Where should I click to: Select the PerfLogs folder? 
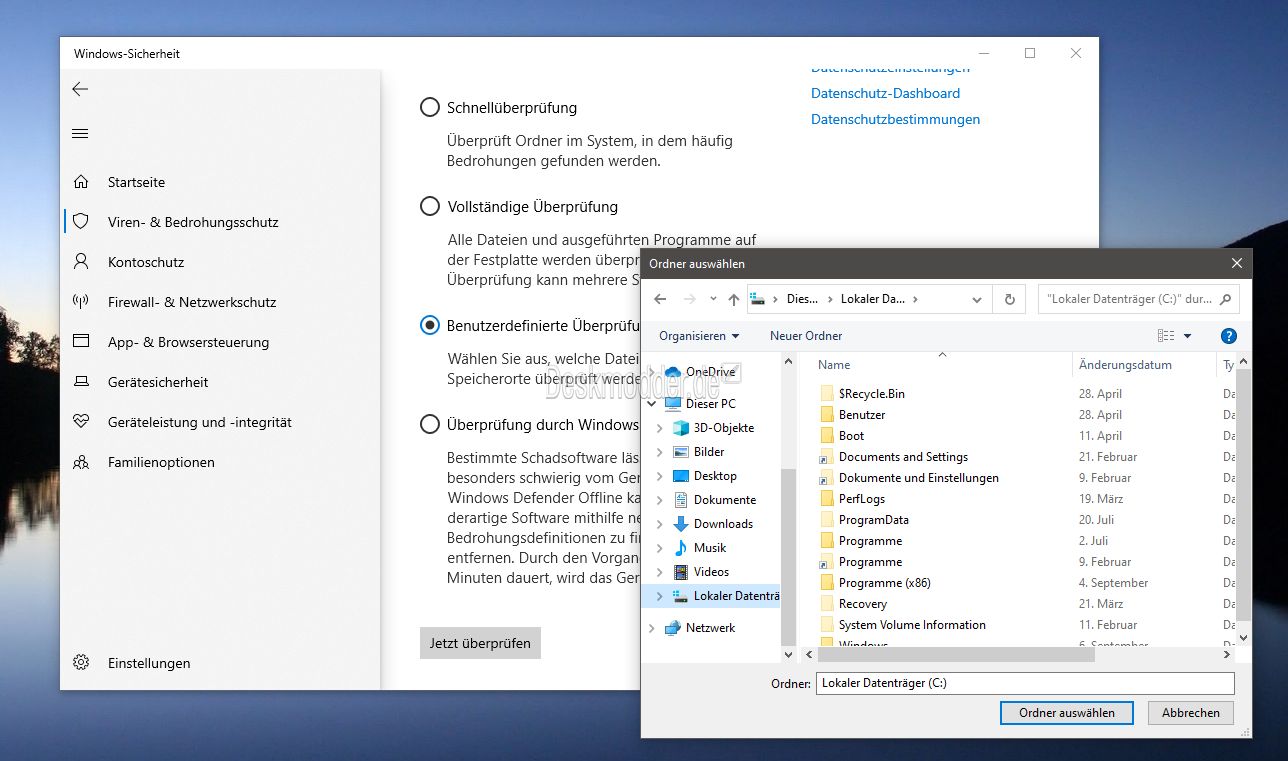[862, 499]
